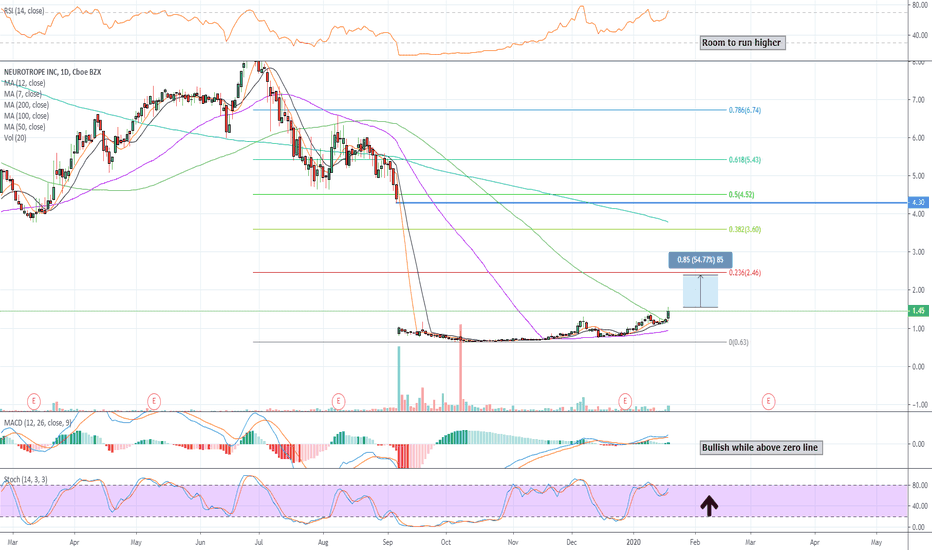
Task: Open the Stoch (14, 3, 3) legend
Action: click(26, 479)
